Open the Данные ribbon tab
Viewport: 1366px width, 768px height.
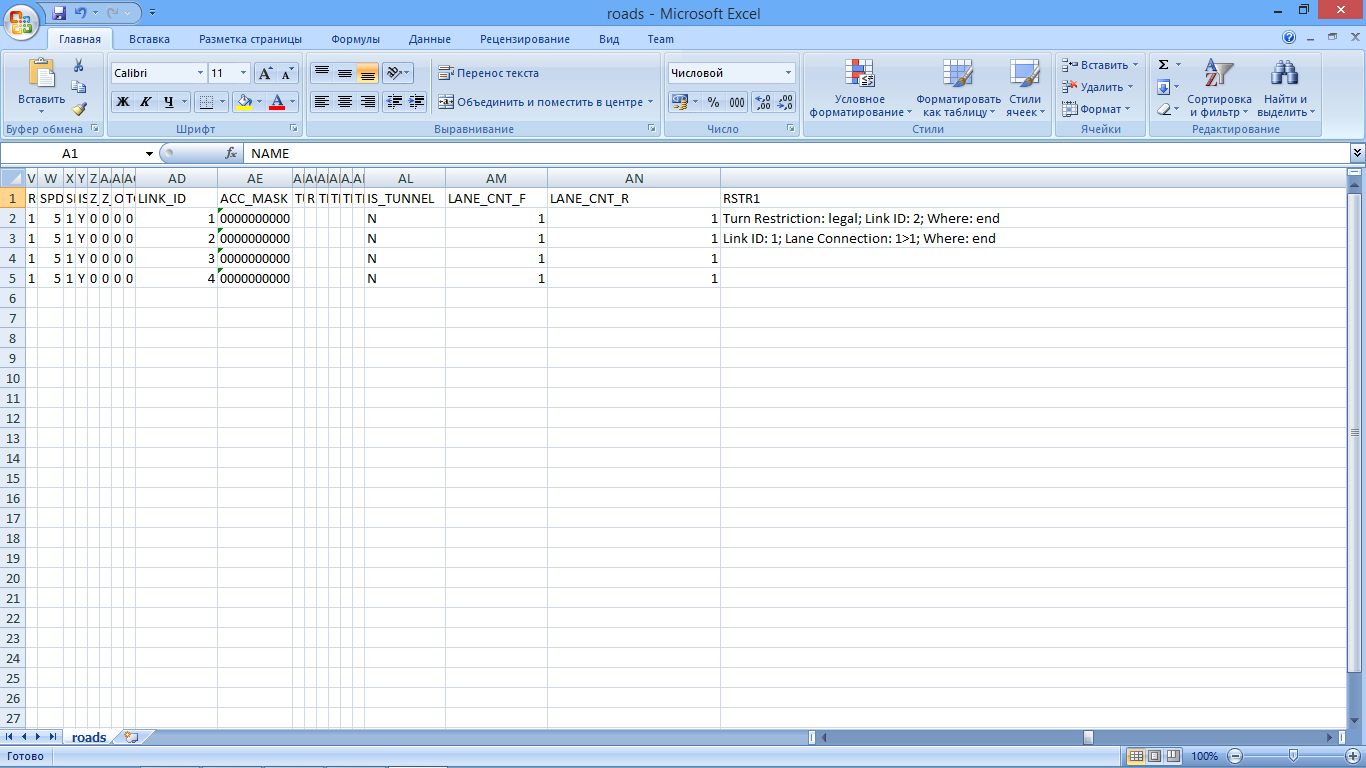click(x=429, y=39)
